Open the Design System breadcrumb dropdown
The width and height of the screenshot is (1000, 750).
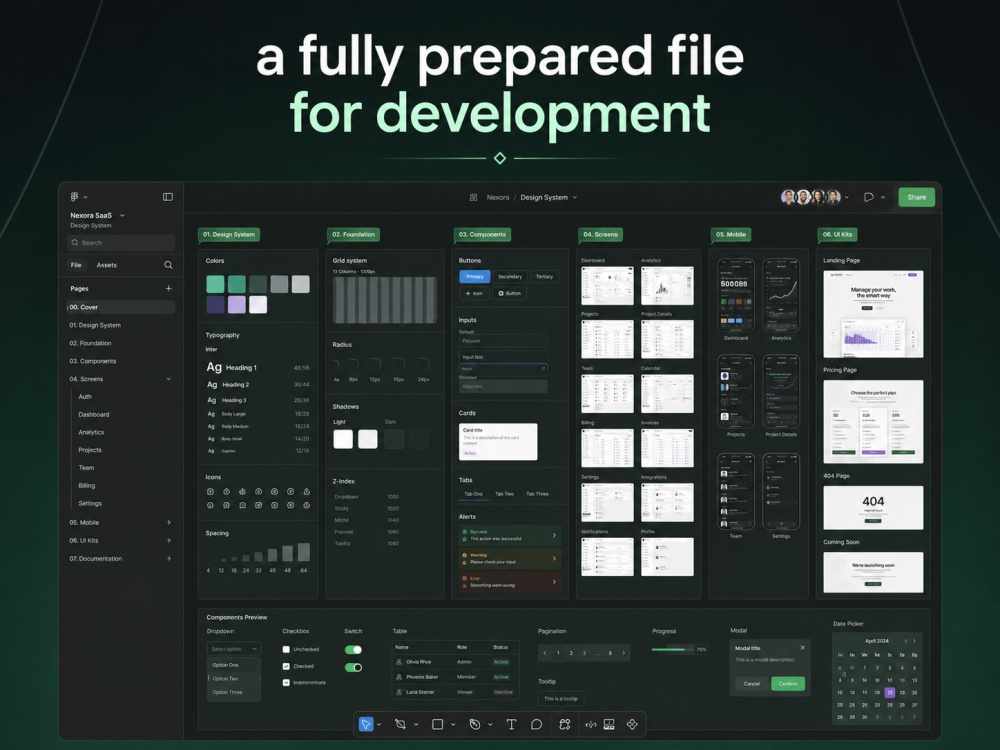(575, 198)
